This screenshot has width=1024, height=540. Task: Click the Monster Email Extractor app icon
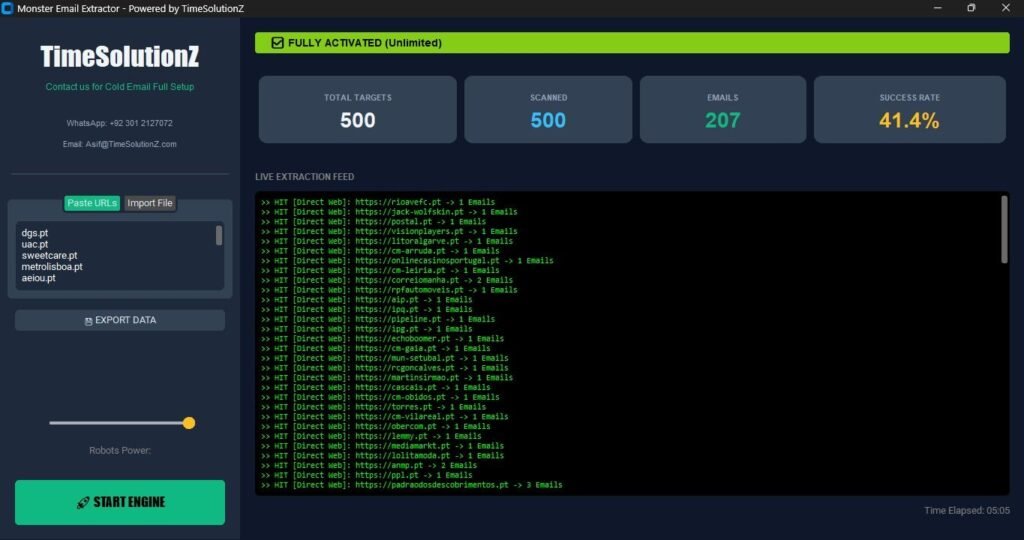7,8
